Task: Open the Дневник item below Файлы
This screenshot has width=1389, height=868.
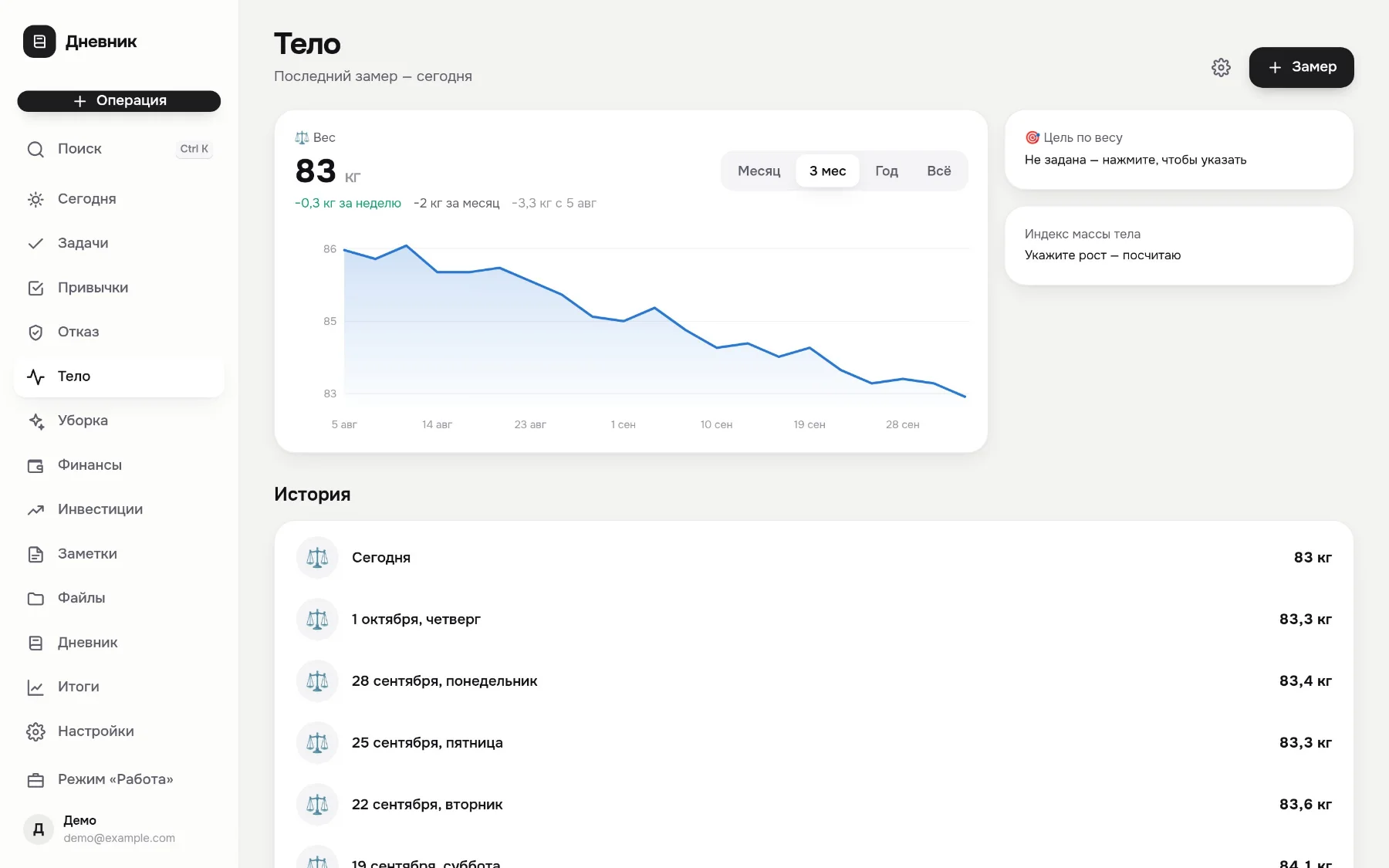Action: click(x=119, y=643)
